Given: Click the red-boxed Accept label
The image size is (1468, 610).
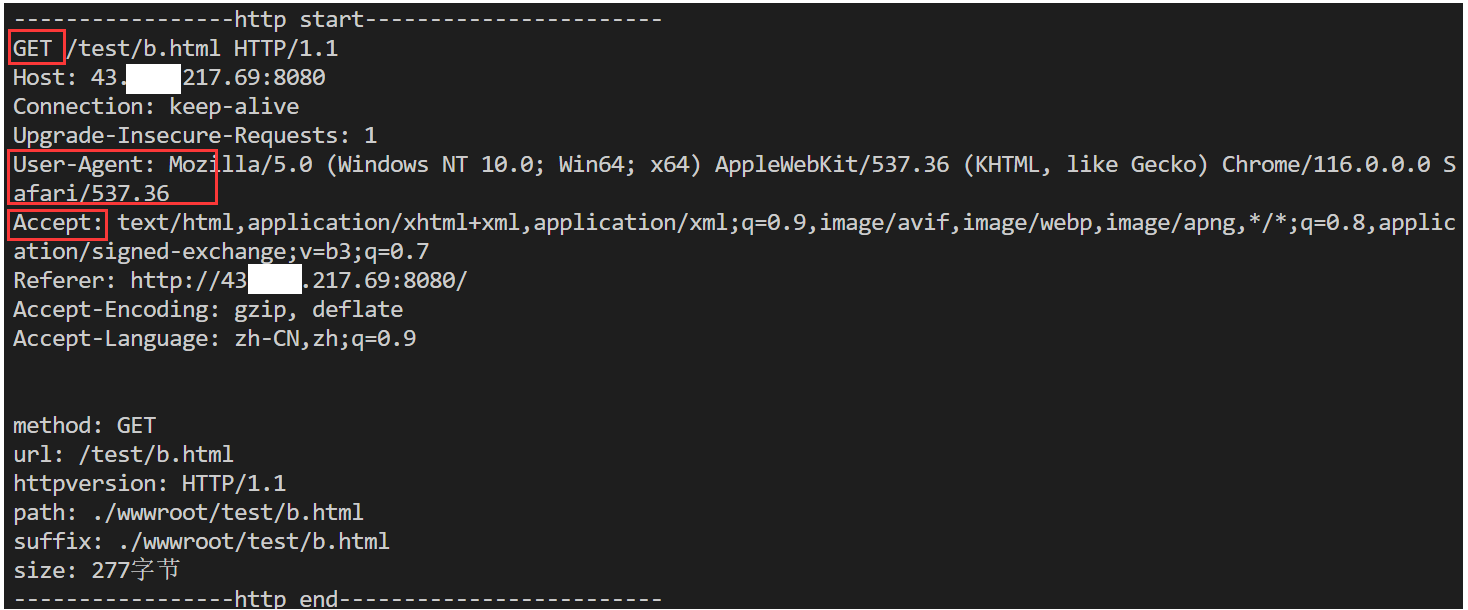Looking at the screenshot, I should point(58,222).
